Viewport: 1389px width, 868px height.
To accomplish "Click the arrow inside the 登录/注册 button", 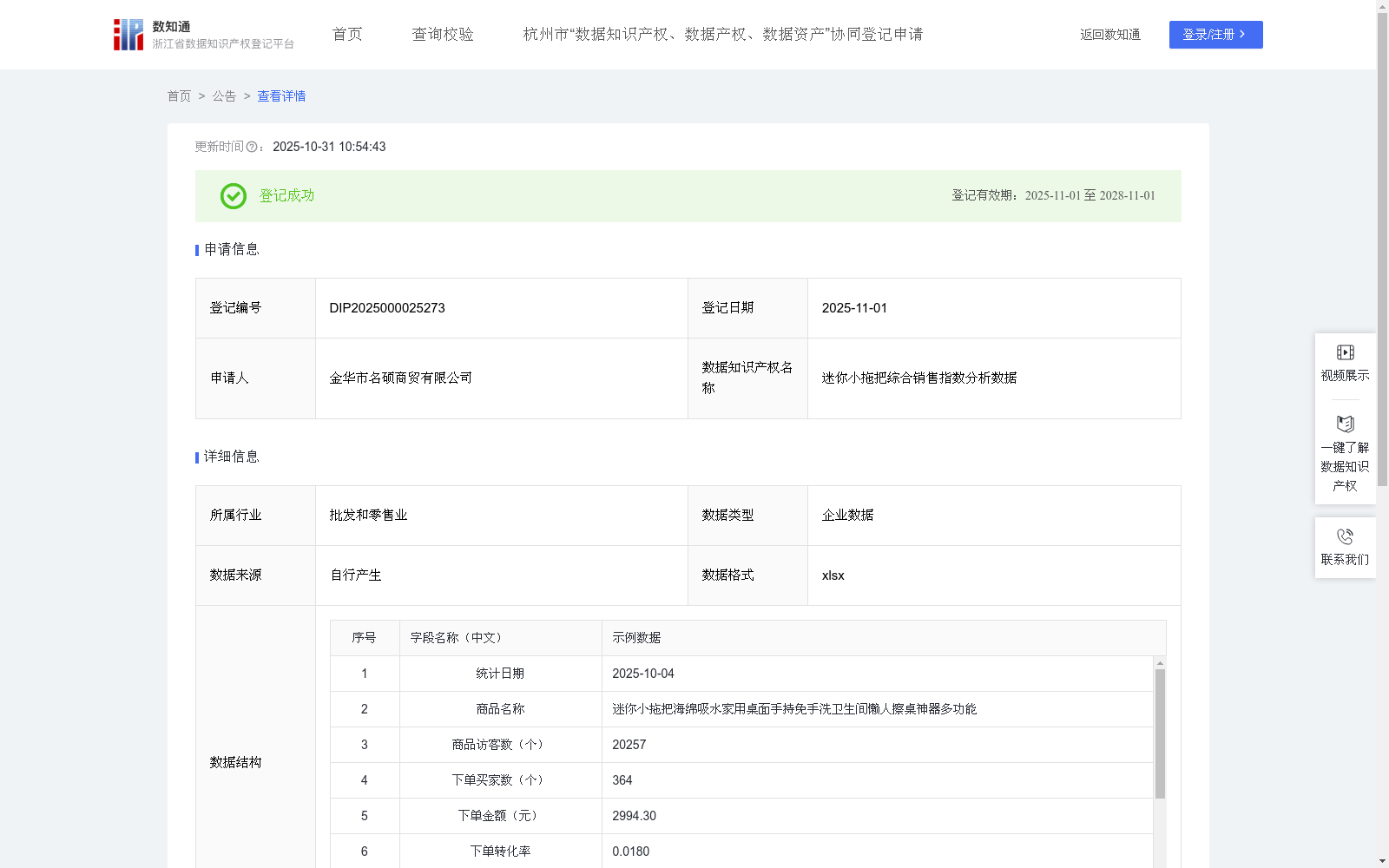I will pyautogui.click(x=1243, y=35).
